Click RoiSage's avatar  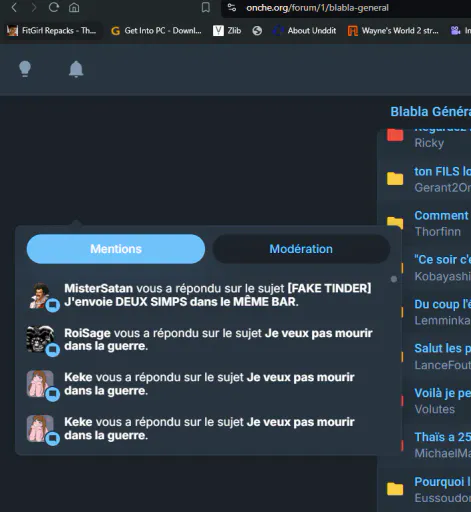point(40,339)
